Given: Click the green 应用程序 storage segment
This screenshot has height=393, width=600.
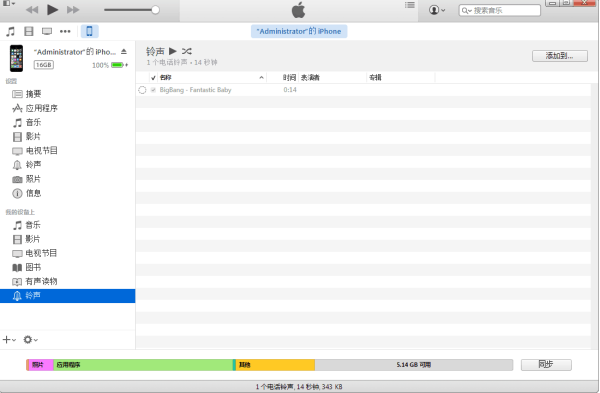Looking at the screenshot, I should (x=143, y=365).
